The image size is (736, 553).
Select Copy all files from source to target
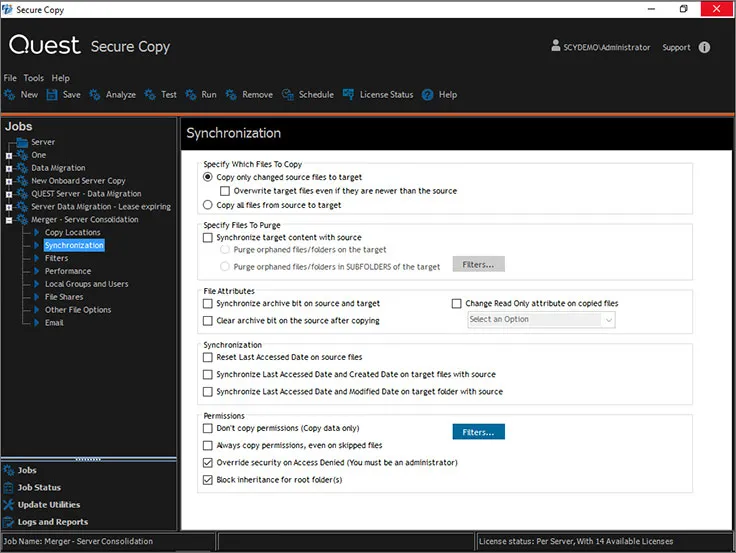[208, 205]
